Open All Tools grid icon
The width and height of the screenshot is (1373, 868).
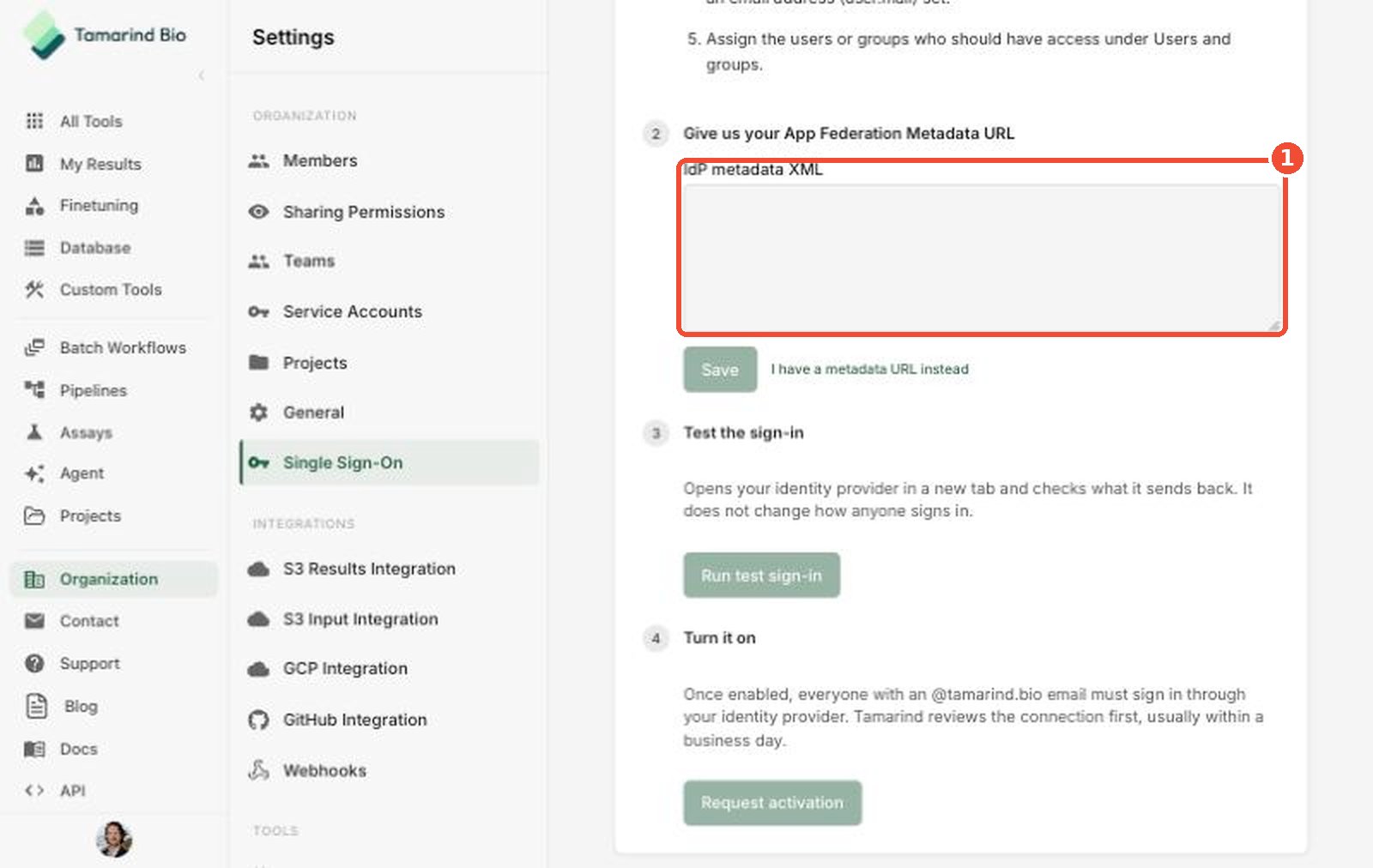click(x=34, y=121)
